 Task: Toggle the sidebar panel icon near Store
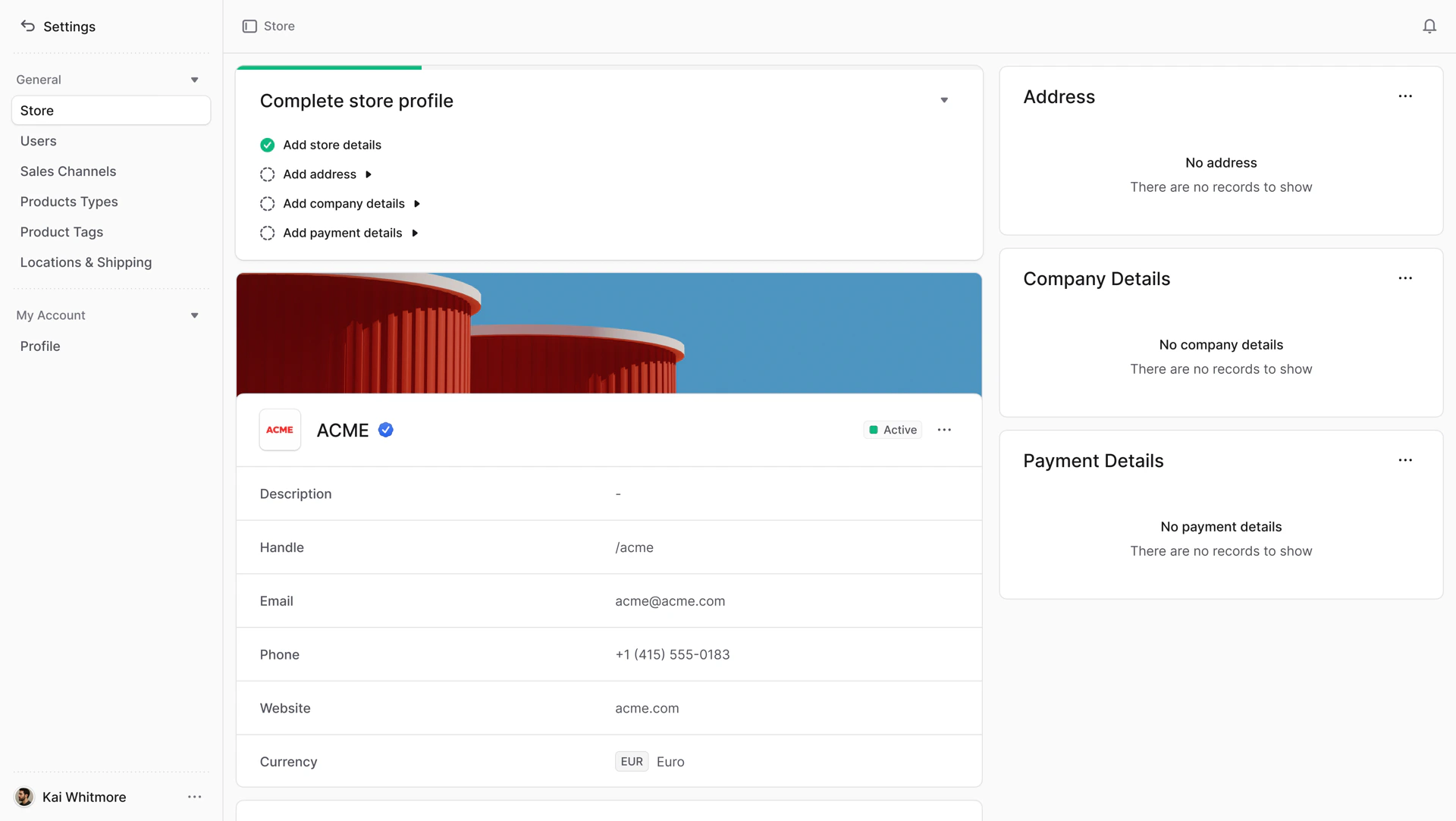pyautogui.click(x=249, y=27)
